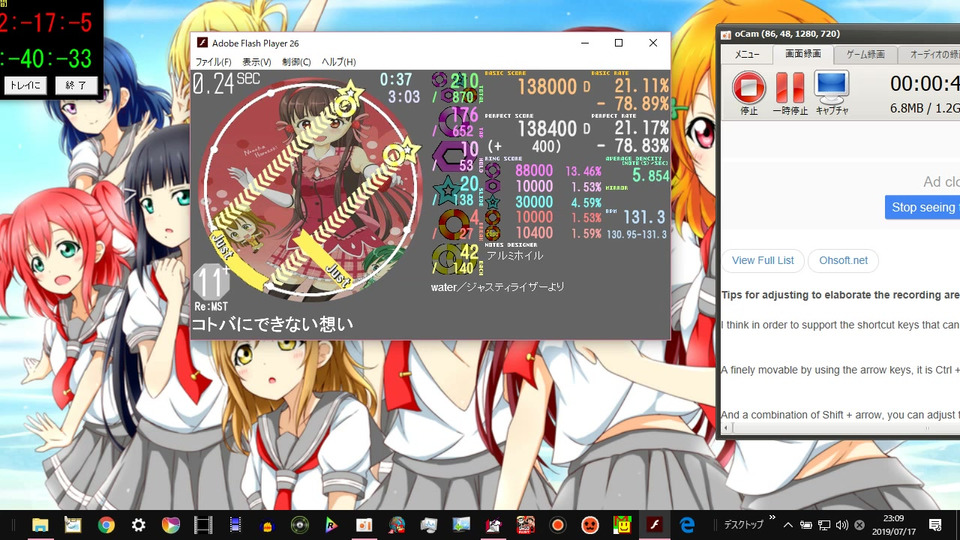
Task: Open the ヘルプ(H) menu in Flash Player
Action: click(x=339, y=62)
